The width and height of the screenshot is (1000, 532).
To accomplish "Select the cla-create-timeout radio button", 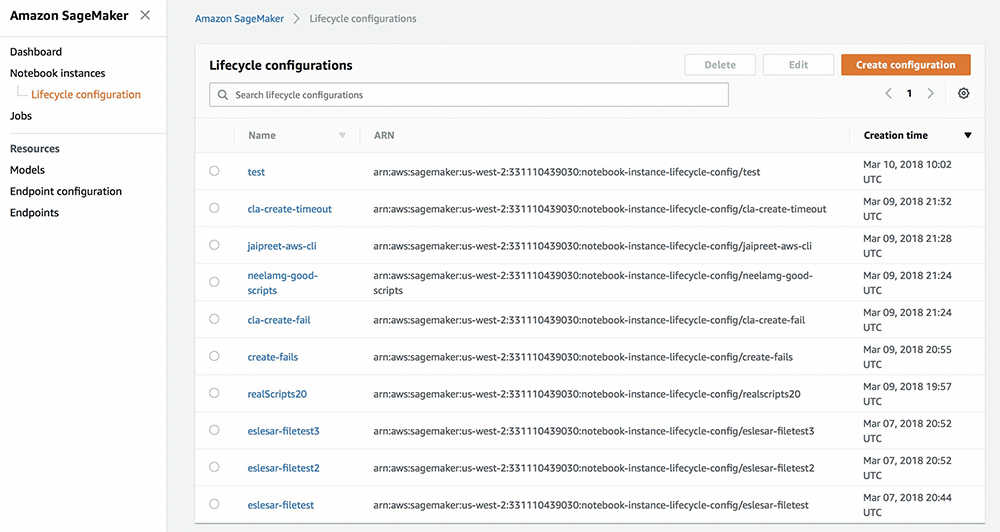I will point(214,208).
